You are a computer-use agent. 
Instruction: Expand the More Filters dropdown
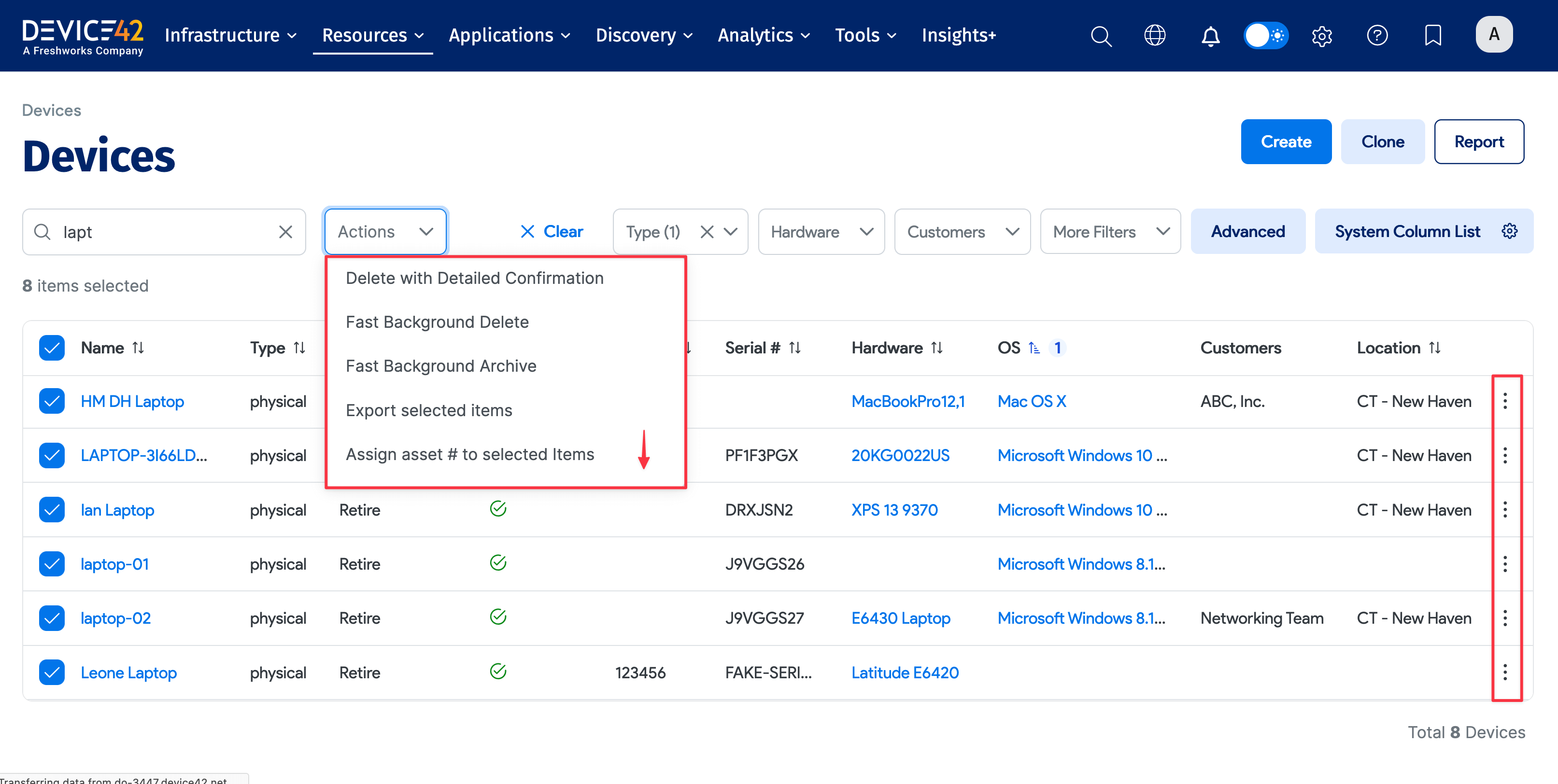1110,232
